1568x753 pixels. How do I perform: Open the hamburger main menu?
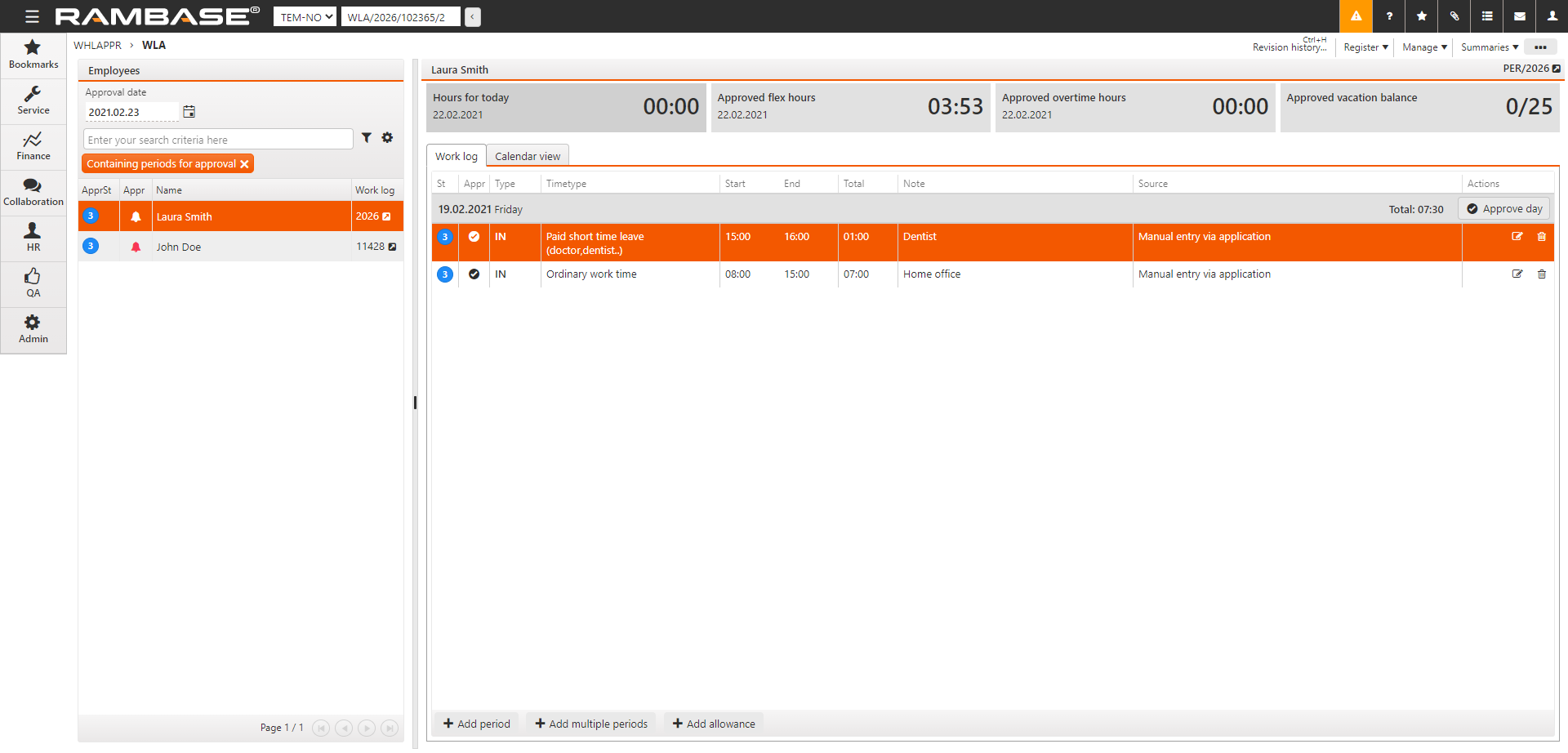[x=32, y=16]
